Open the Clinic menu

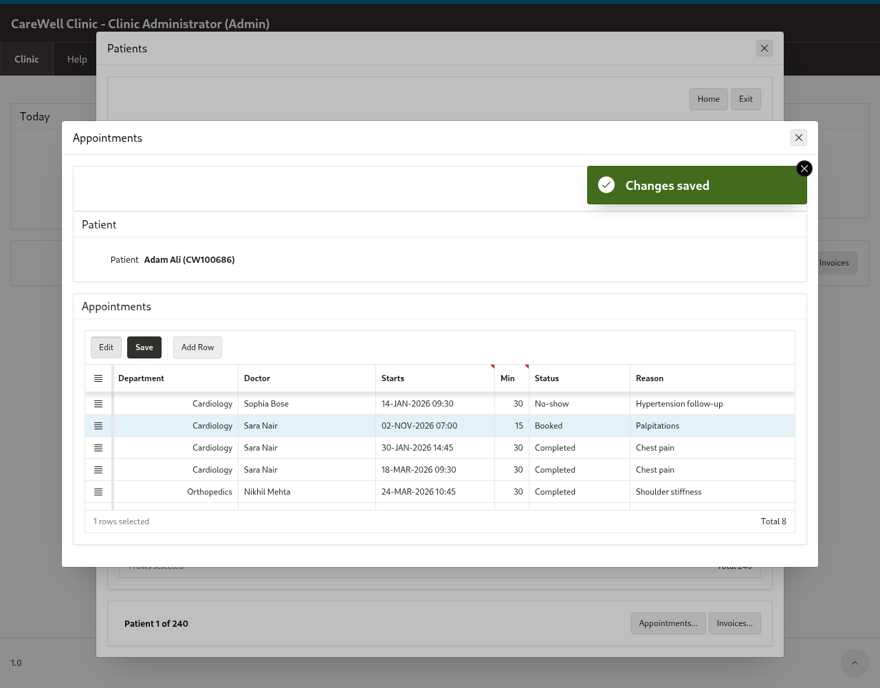pyautogui.click(x=26, y=59)
